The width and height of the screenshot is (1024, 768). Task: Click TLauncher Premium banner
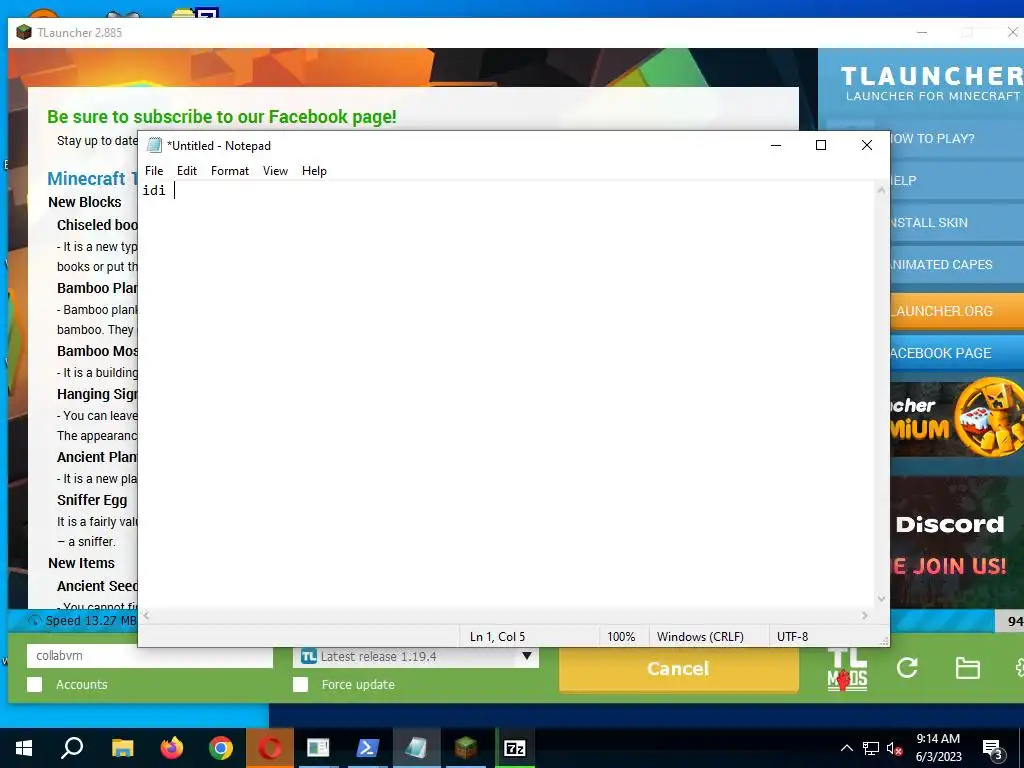[x=957, y=418]
